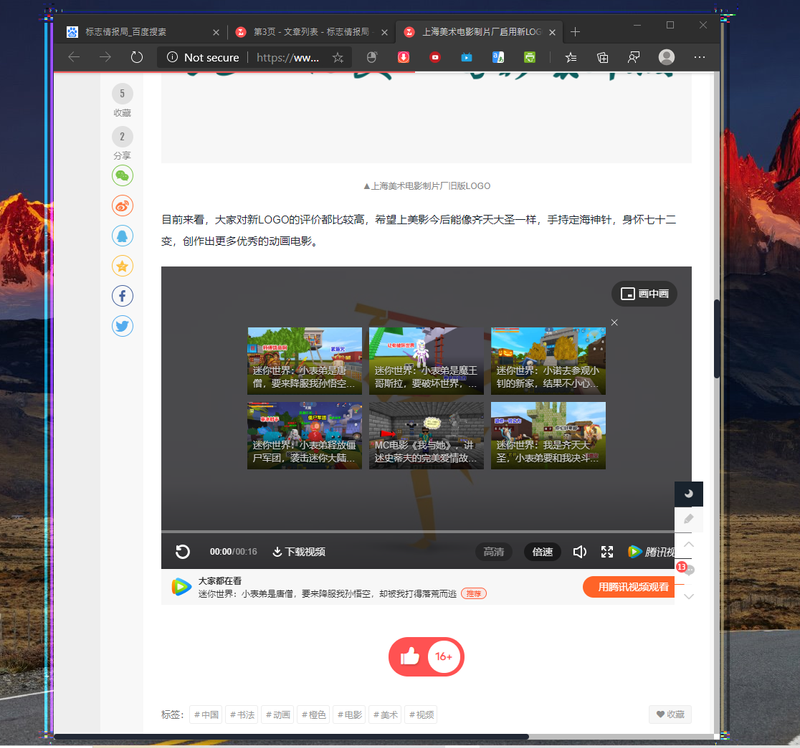Like the article with the thumbs-up button
The width and height of the screenshot is (800, 748).
click(427, 657)
